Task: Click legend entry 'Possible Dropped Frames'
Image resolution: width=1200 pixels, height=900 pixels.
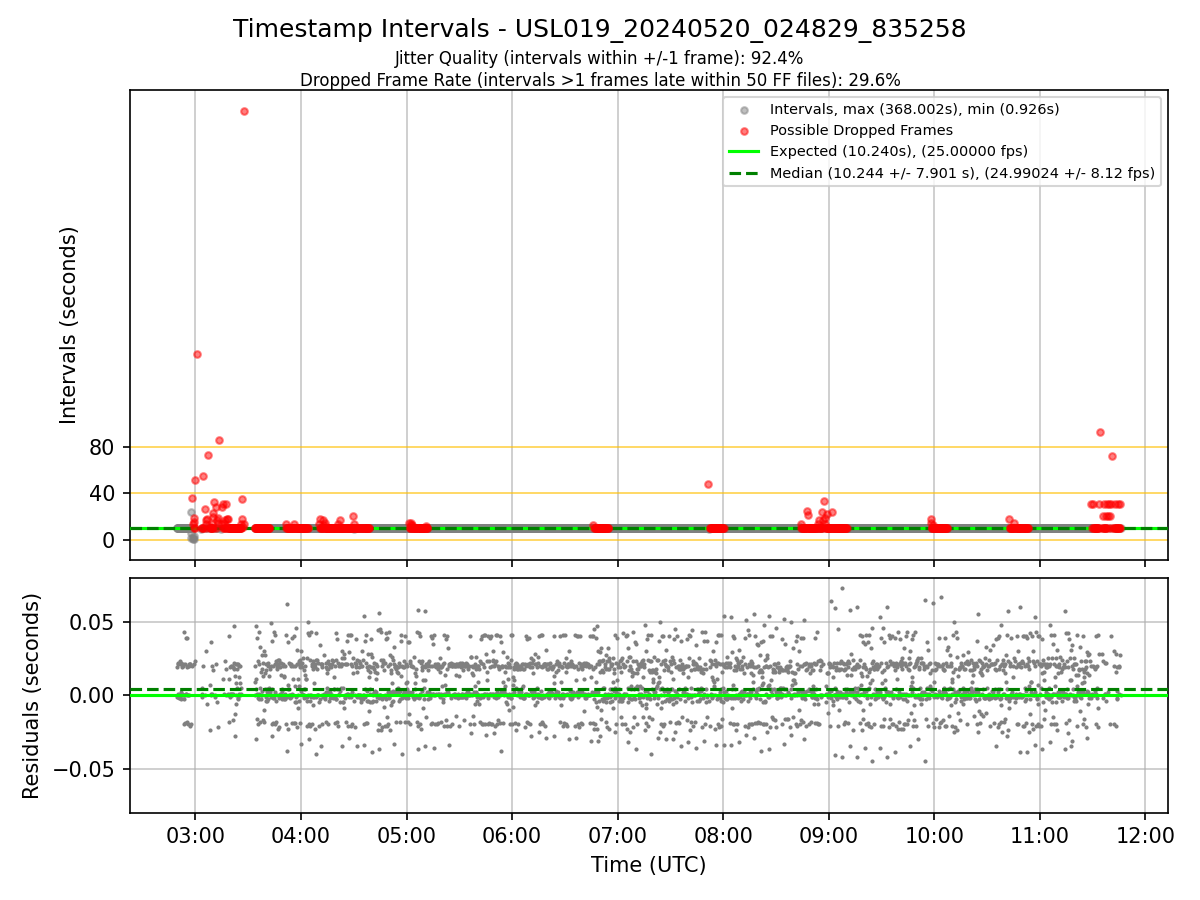Action: [x=861, y=130]
